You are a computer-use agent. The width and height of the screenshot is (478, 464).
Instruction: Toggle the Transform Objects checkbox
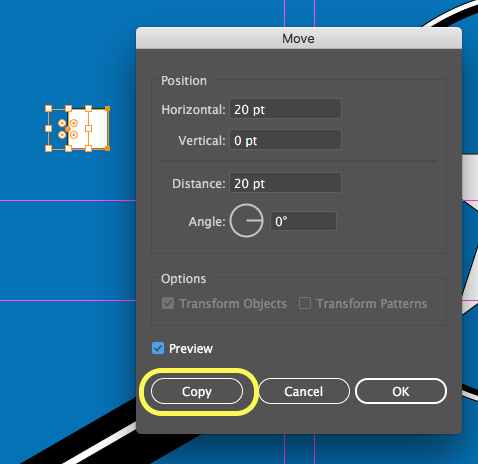coord(168,303)
